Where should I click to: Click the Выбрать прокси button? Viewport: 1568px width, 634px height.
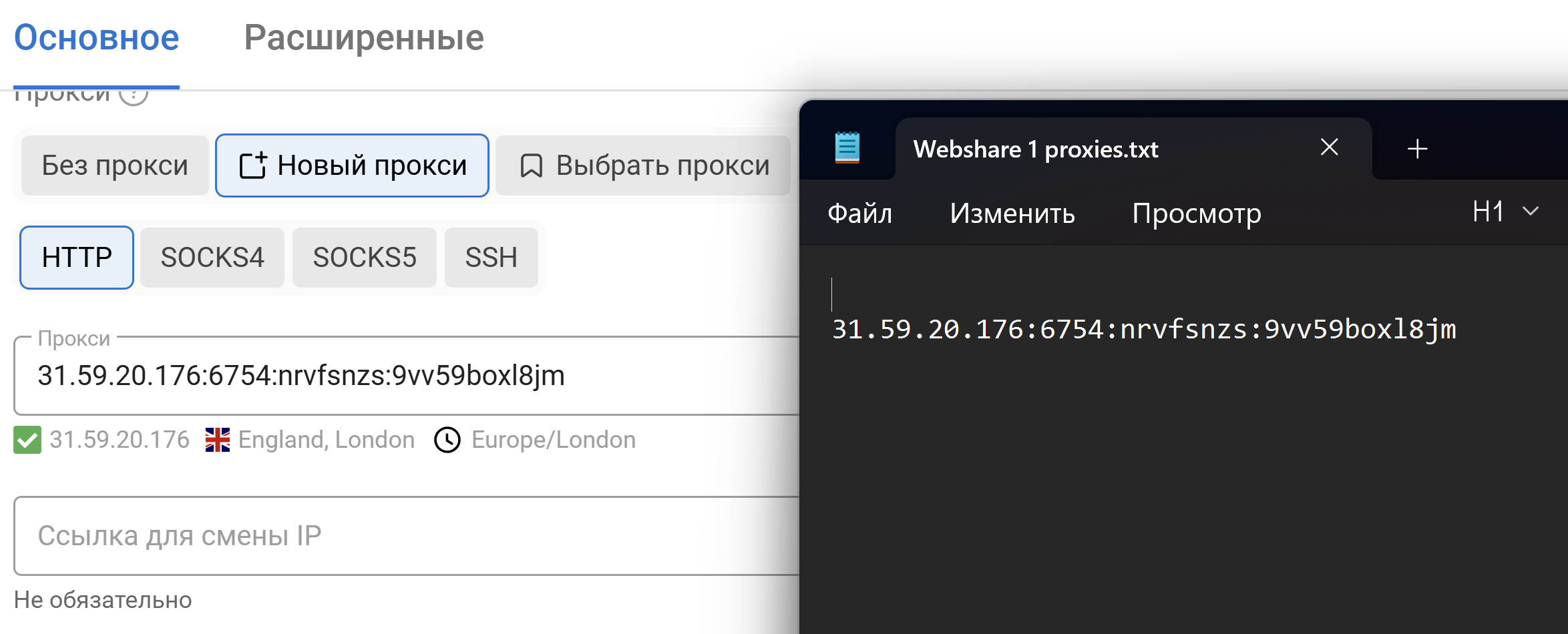click(642, 165)
